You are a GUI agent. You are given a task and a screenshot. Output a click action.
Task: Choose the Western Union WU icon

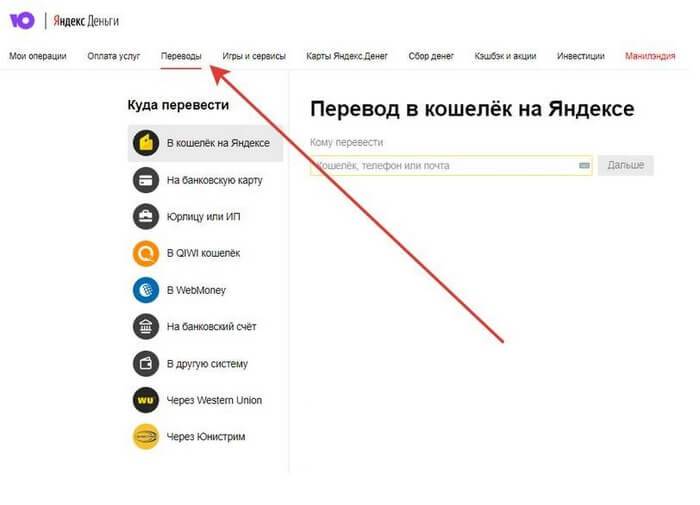146,400
